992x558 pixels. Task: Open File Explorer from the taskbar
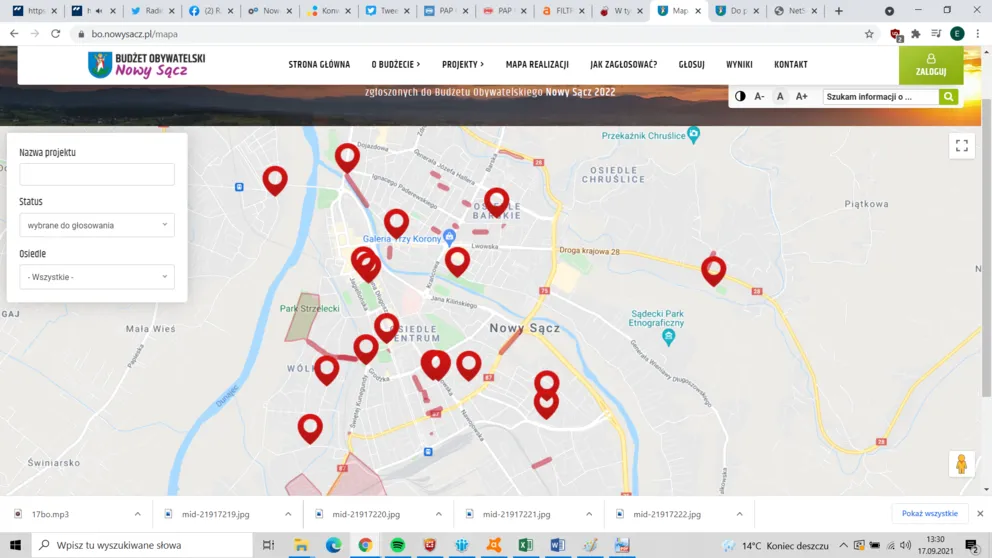pos(301,545)
